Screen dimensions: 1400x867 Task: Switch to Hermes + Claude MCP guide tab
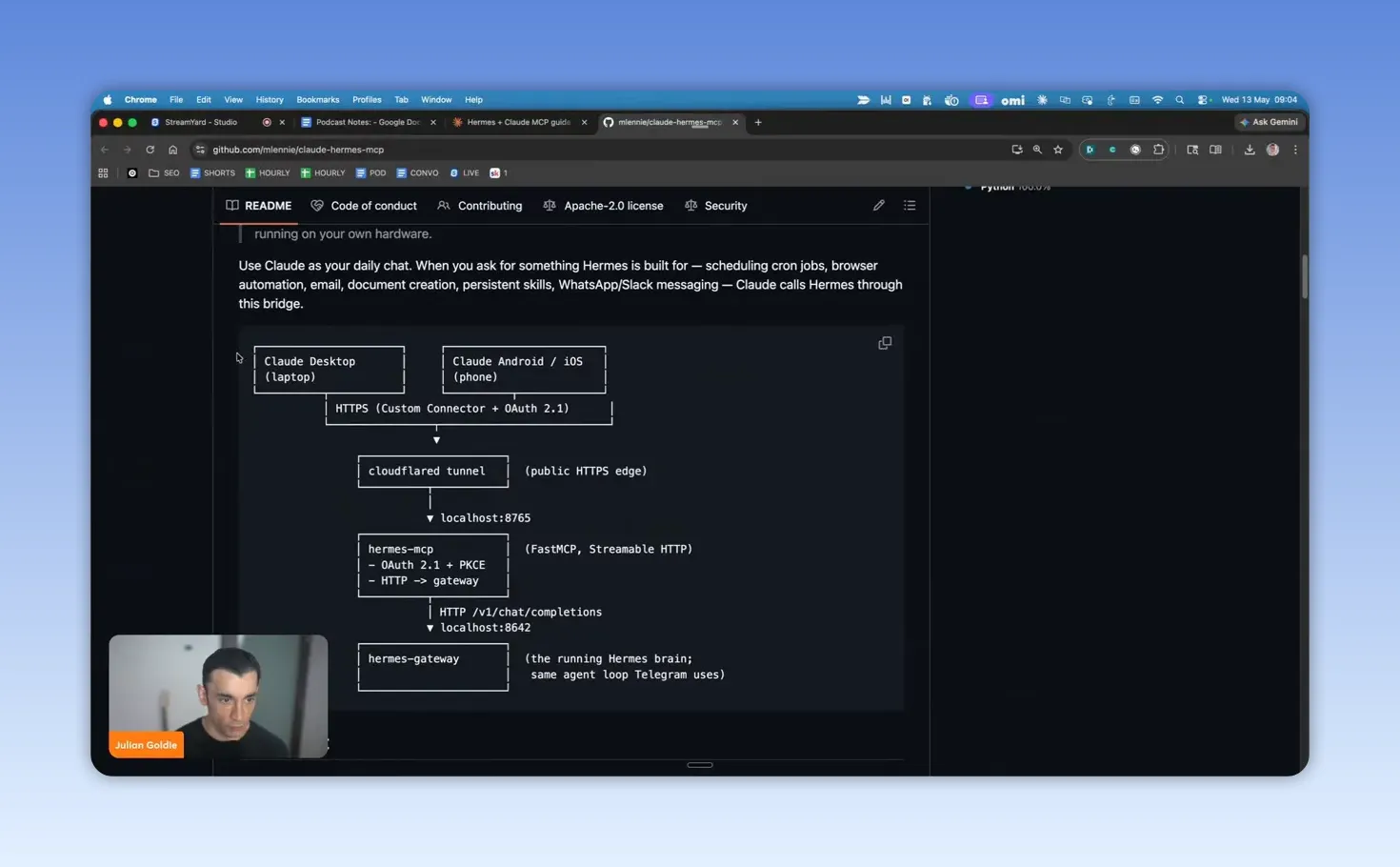(518, 122)
